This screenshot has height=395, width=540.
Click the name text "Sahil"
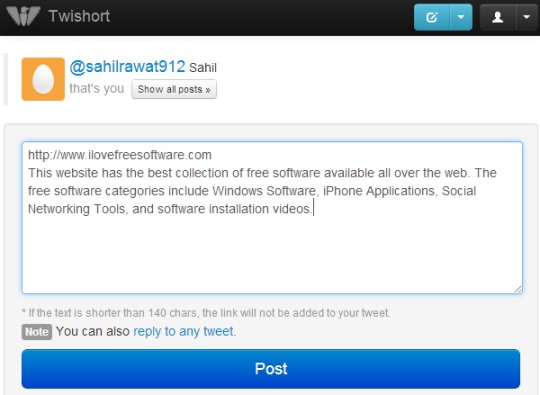[x=203, y=67]
